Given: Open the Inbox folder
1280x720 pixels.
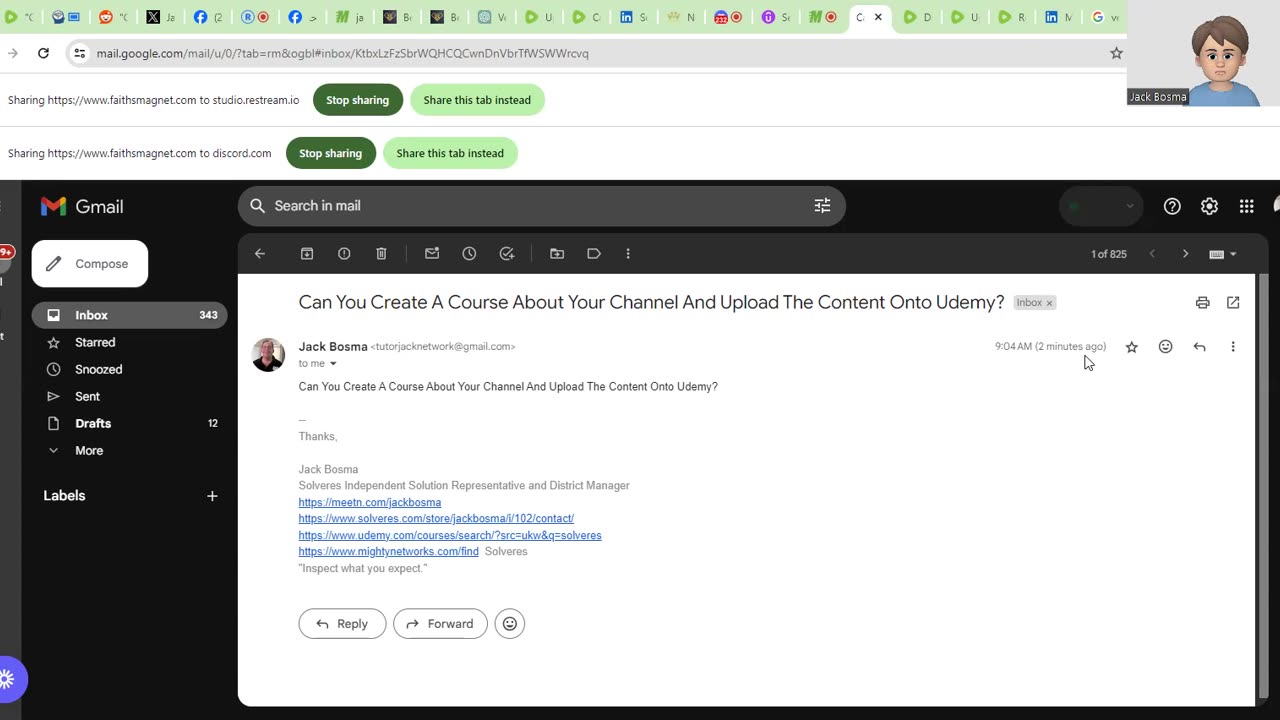Looking at the screenshot, I should tap(129, 315).
